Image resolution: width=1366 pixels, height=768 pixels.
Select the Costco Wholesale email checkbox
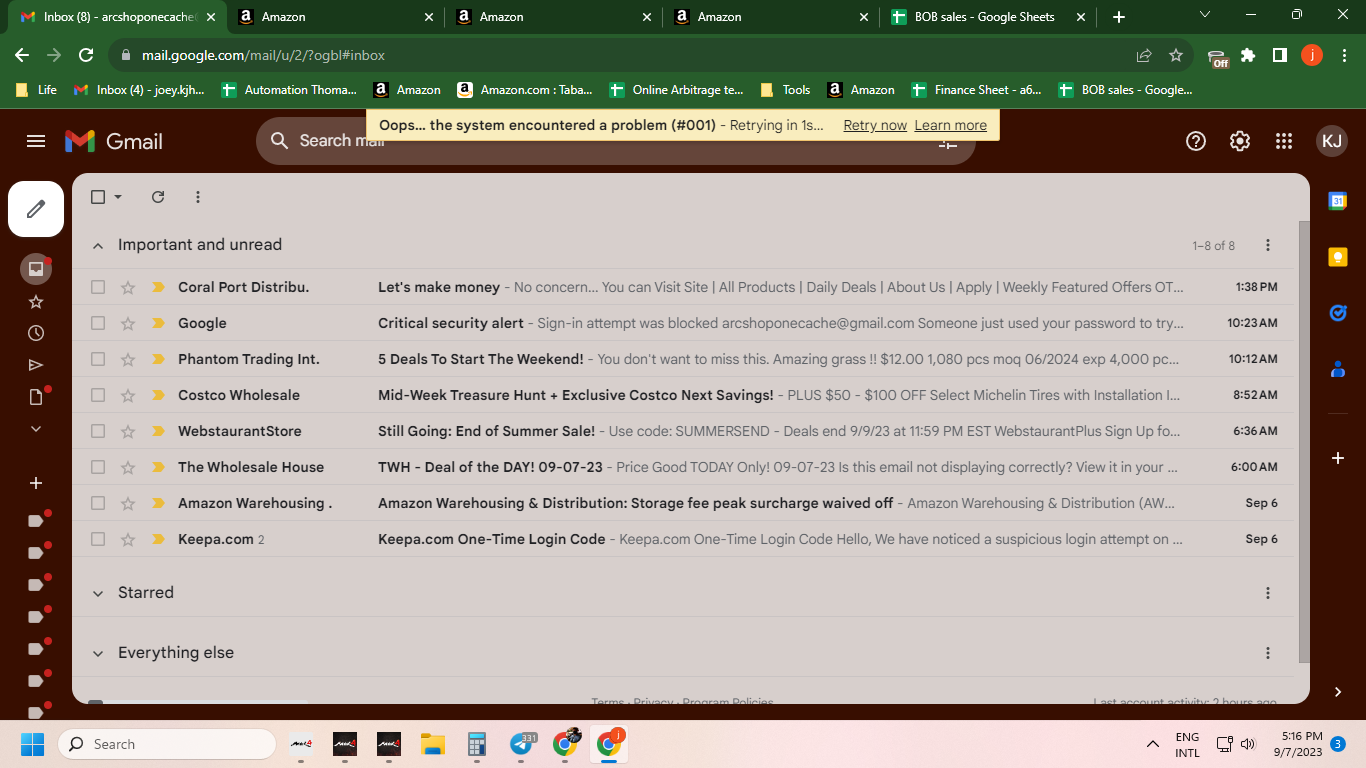point(98,395)
